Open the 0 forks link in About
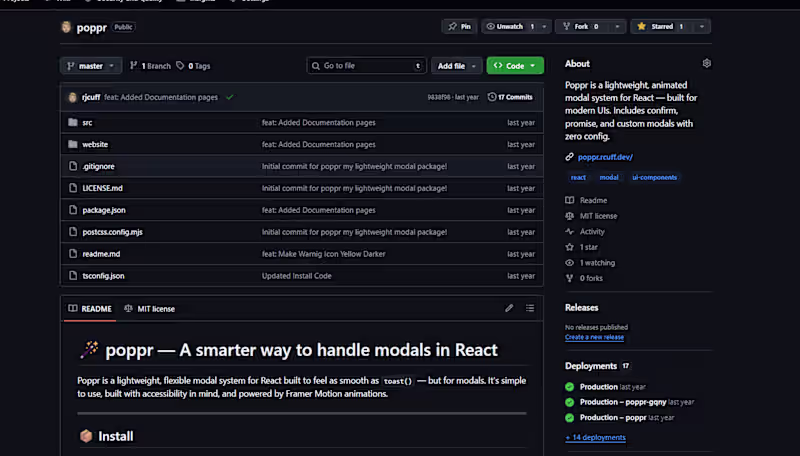 pos(591,278)
